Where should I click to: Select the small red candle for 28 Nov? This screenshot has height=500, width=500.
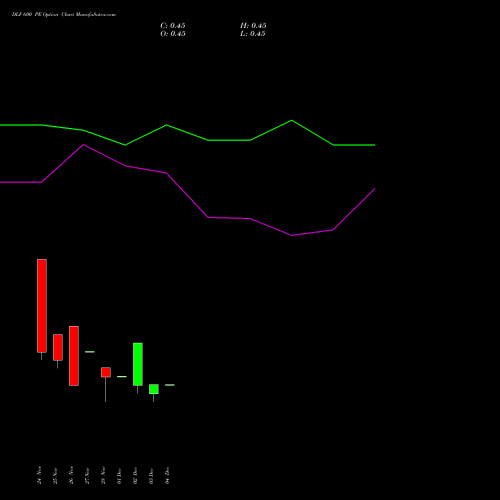106,372
